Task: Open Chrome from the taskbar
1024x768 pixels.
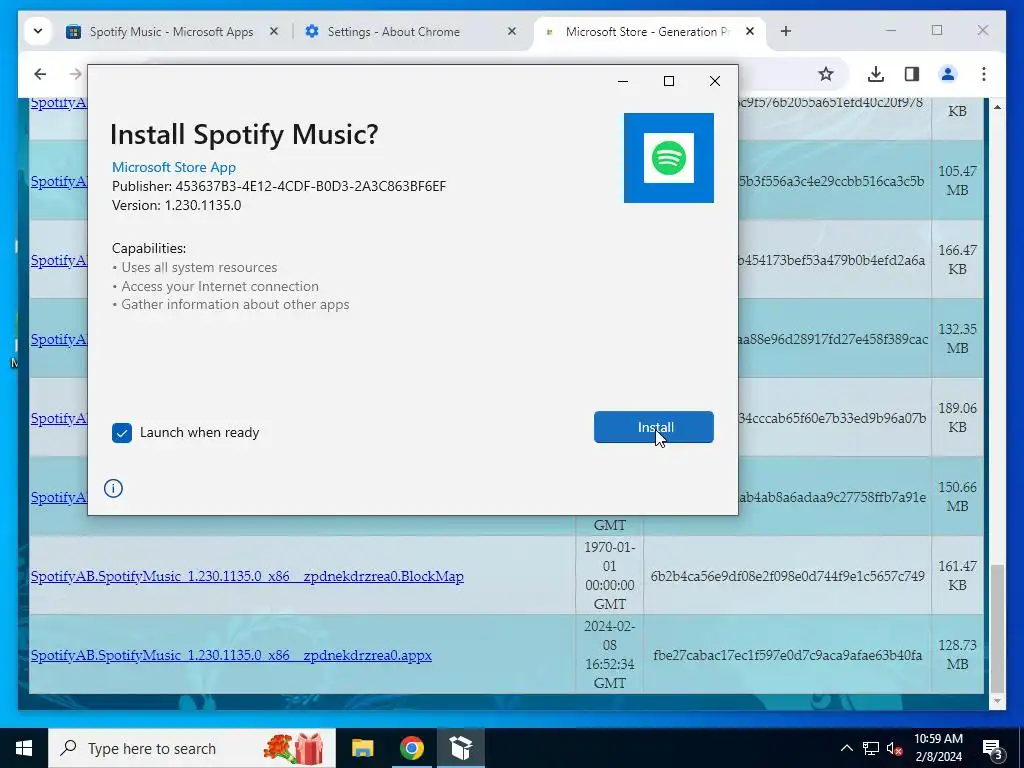Action: (x=411, y=748)
